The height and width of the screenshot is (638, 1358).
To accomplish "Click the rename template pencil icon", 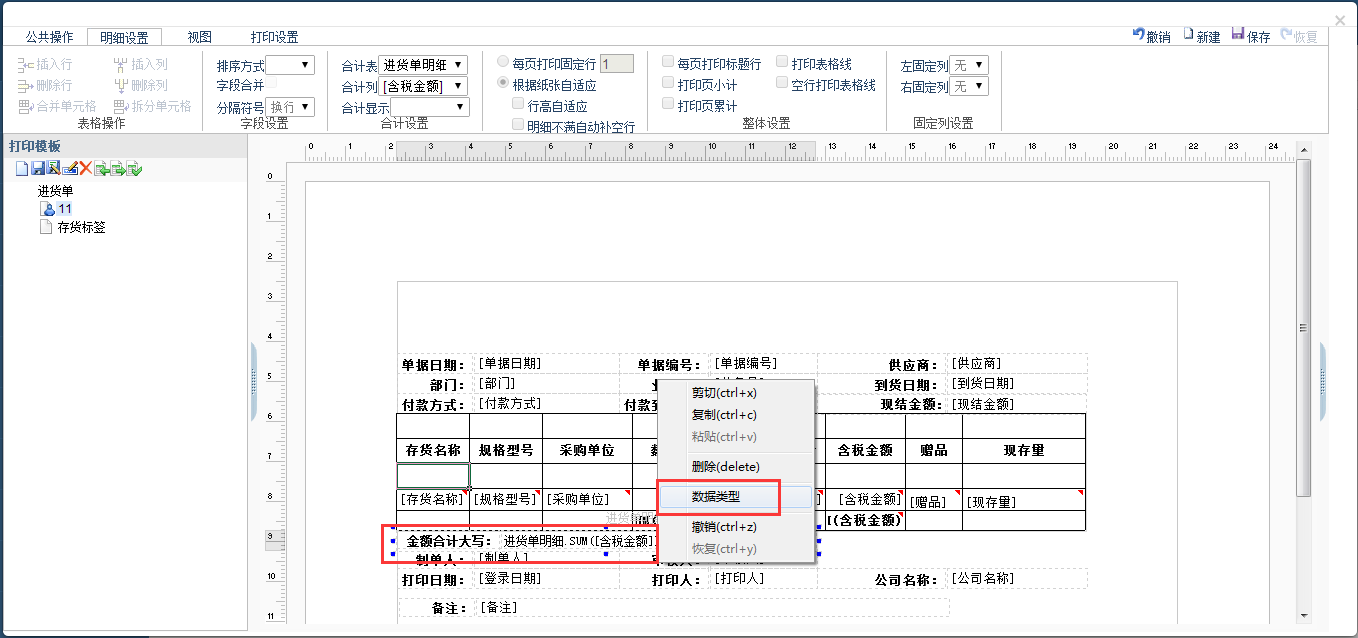I will pyautogui.click(x=70, y=169).
